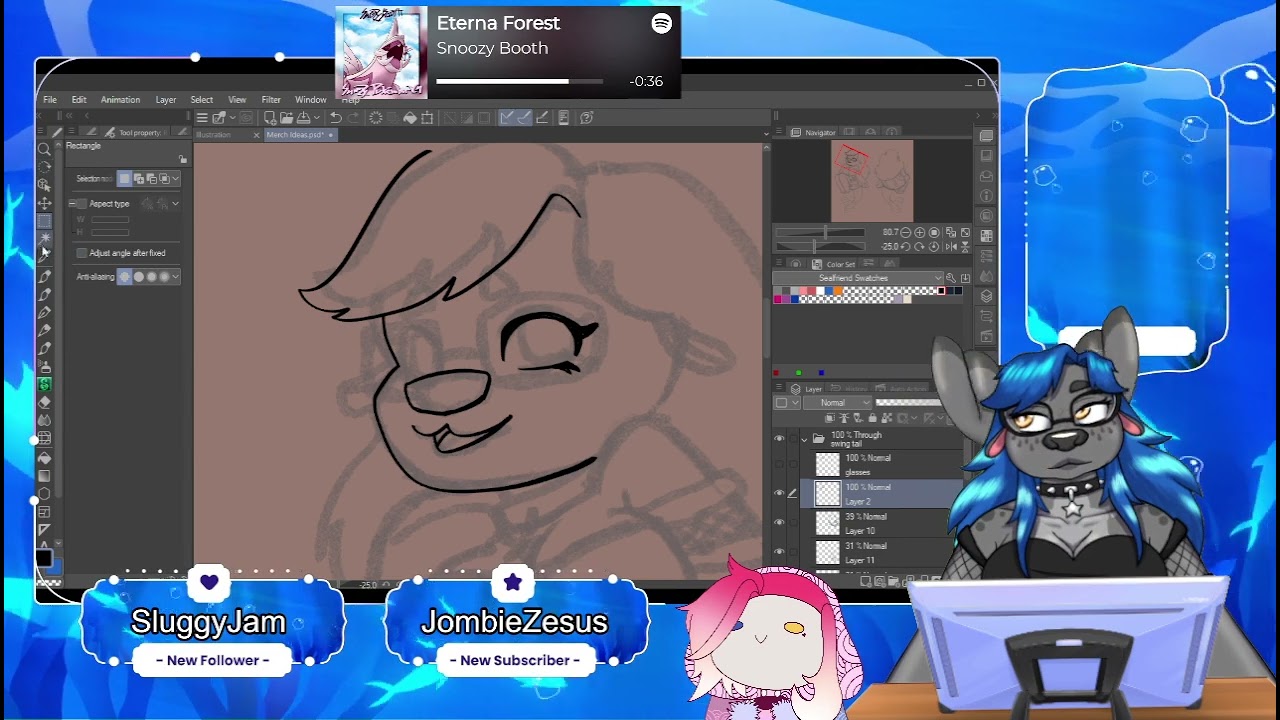1280x720 pixels.
Task: Click the black main color swatch
Action: [x=43, y=557]
